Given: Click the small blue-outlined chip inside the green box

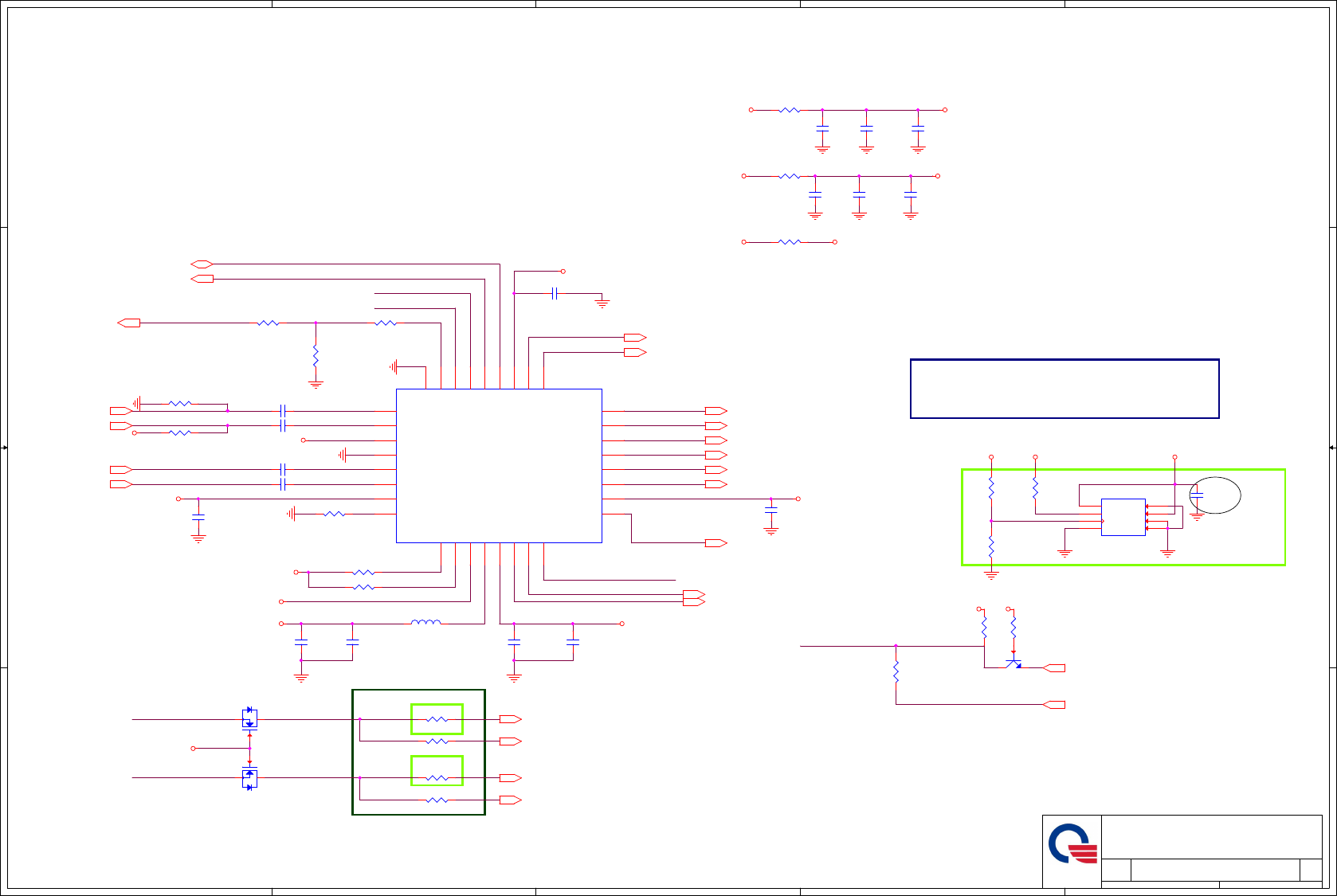Looking at the screenshot, I should click(1123, 518).
